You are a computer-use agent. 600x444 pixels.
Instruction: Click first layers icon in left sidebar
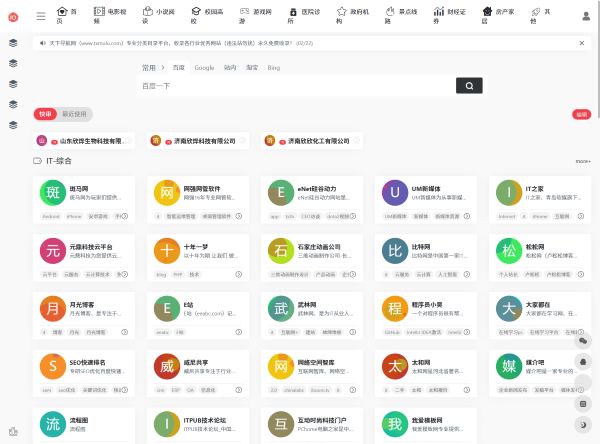(x=13, y=43)
